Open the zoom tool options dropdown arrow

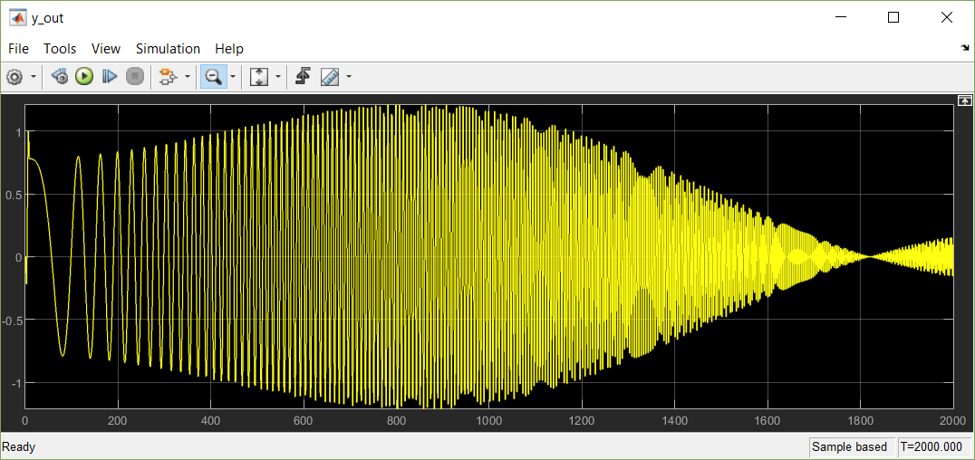point(233,77)
